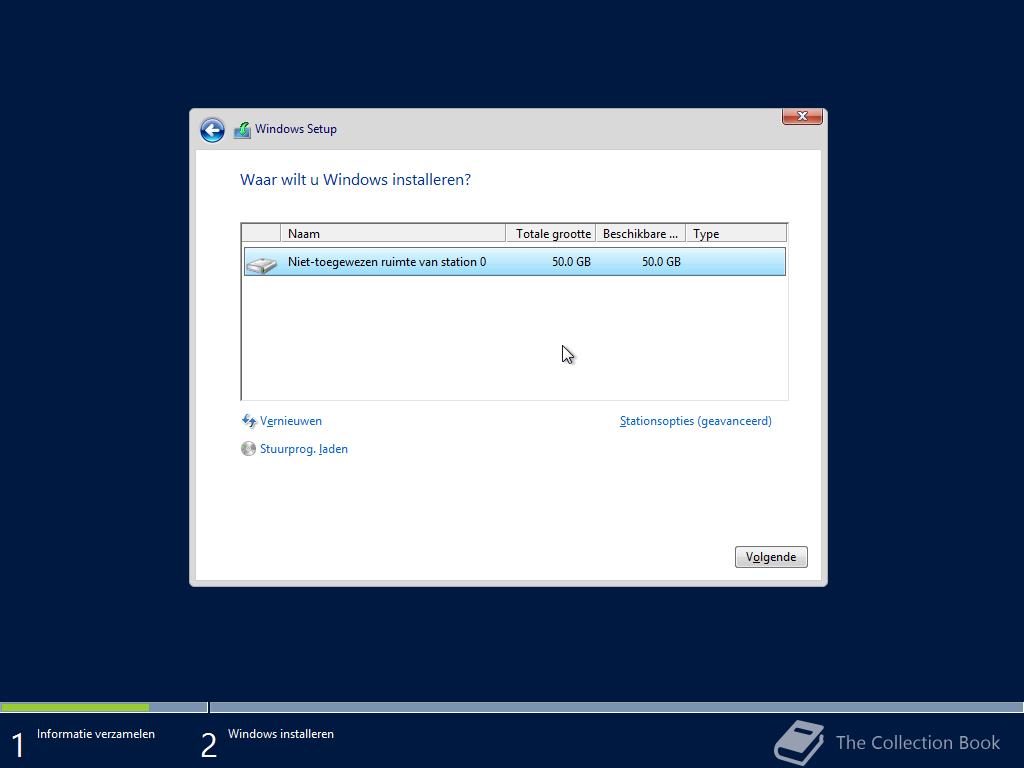Click the Vernieuwen refresh arrows icon
This screenshot has height=768, width=1024.
point(249,421)
